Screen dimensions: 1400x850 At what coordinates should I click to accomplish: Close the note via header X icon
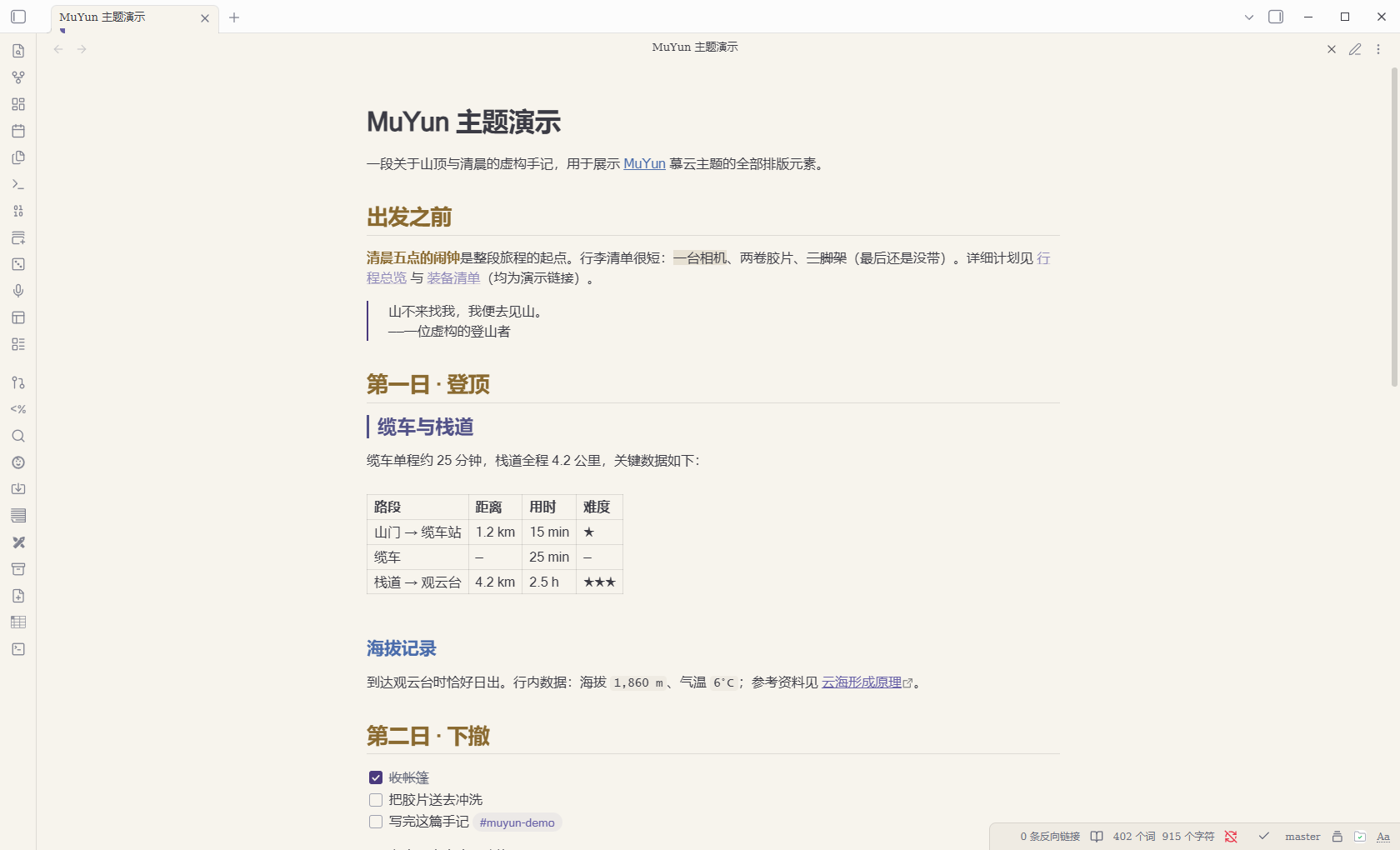(x=1332, y=49)
